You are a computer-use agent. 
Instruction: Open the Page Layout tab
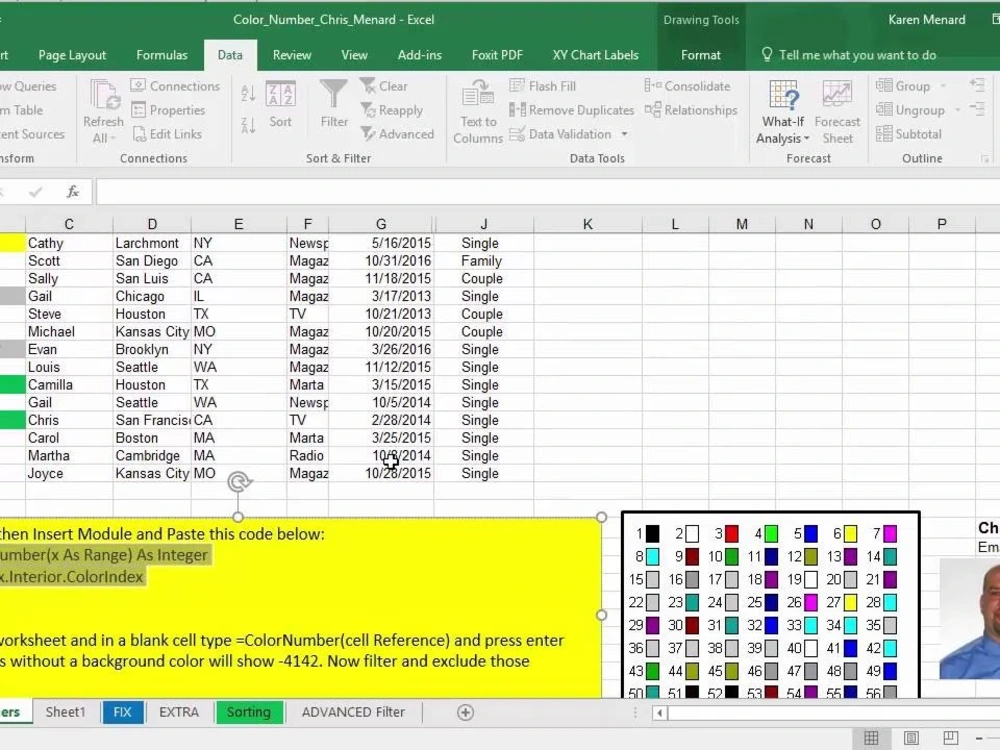pos(72,55)
